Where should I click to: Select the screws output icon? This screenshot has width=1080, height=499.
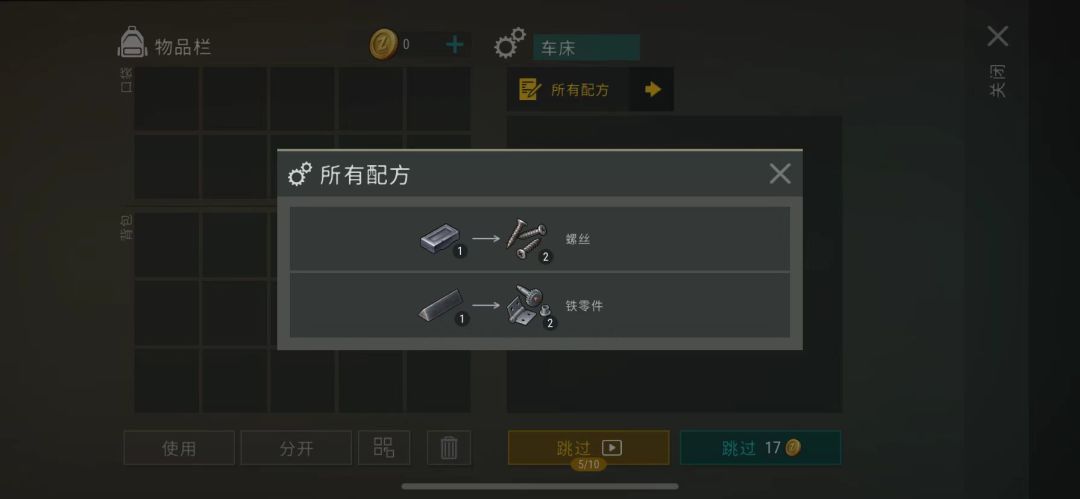(528, 238)
